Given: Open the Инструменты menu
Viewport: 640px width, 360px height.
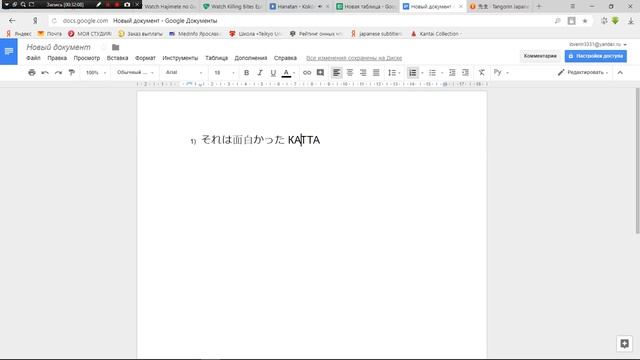Looking at the screenshot, I should click(x=180, y=58).
